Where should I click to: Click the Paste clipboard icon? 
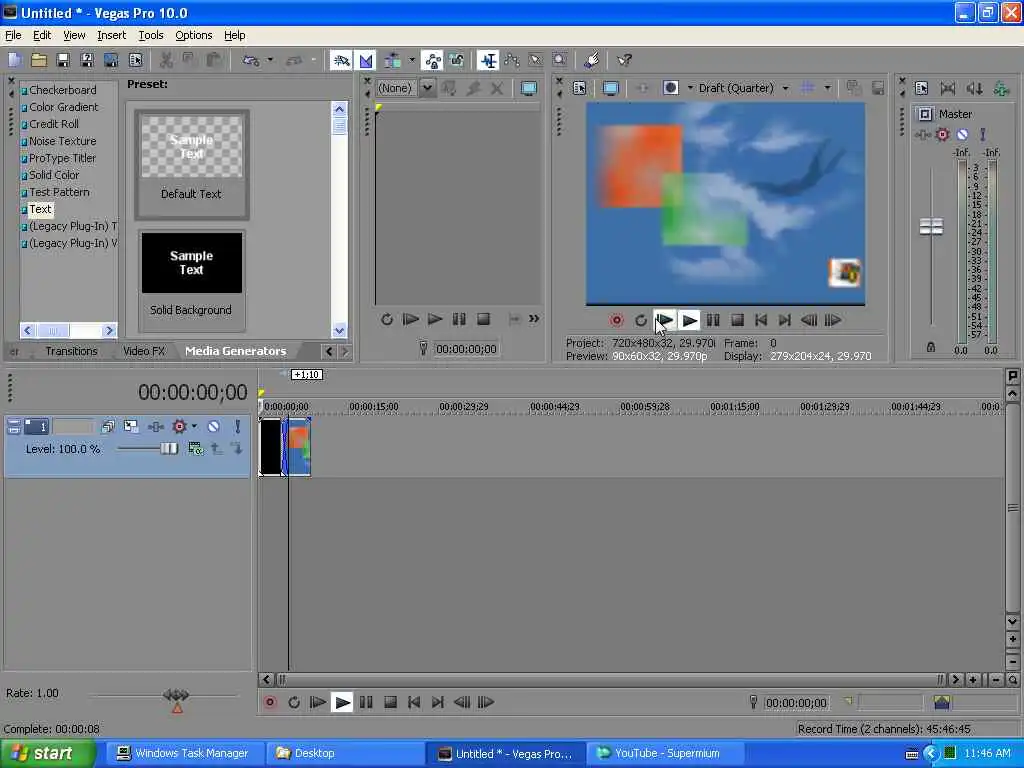(213, 61)
